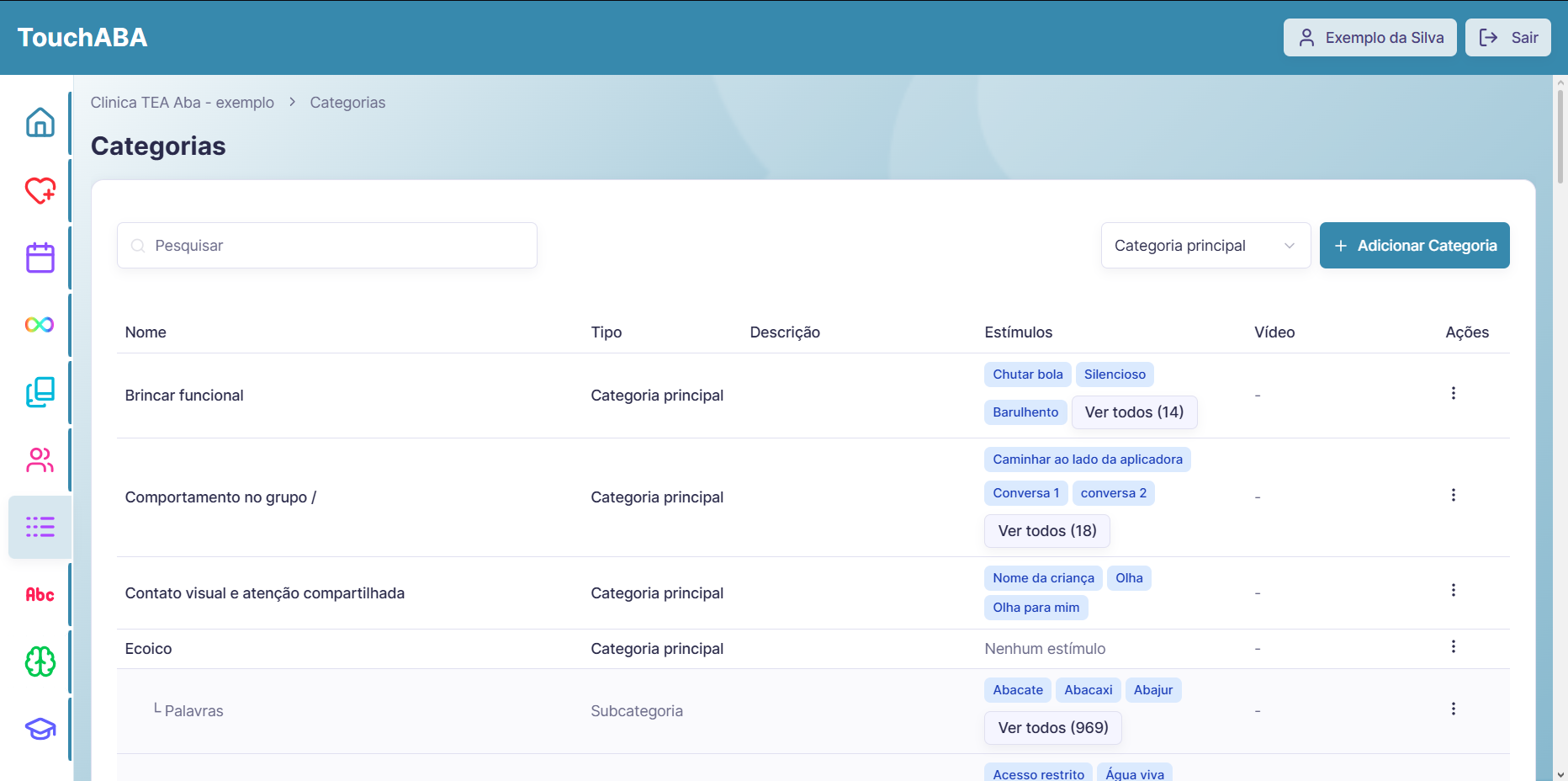
Task: Open the stacked documents library icon
Action: [40, 392]
